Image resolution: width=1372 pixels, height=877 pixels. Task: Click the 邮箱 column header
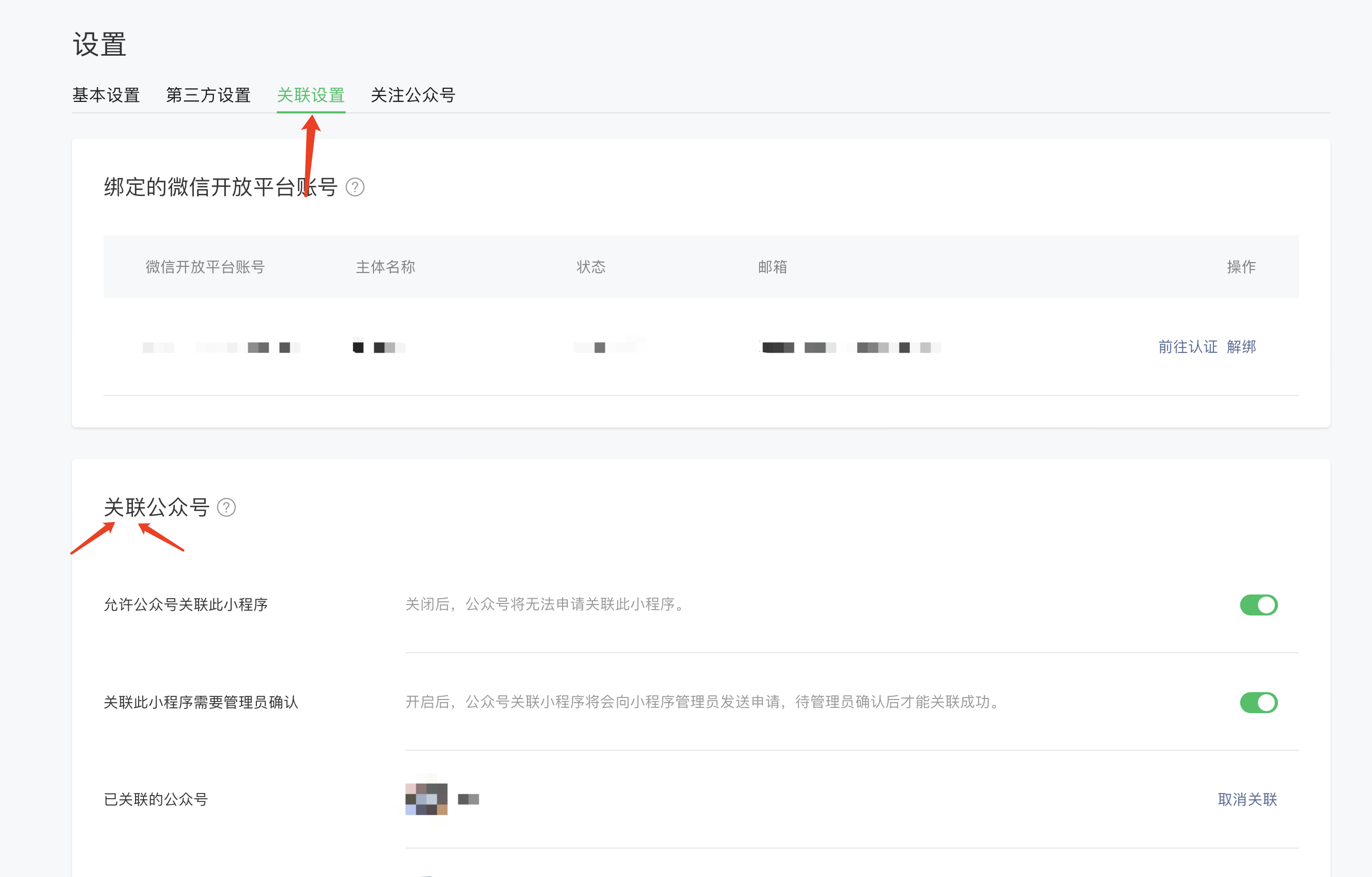tap(772, 267)
